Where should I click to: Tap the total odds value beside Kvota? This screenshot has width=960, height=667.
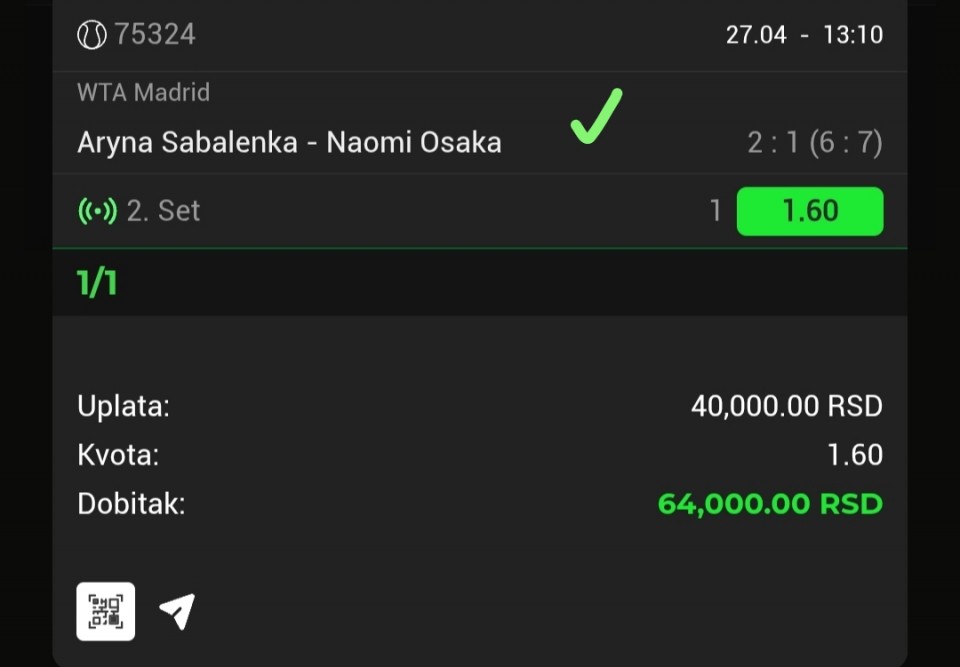[854, 455]
